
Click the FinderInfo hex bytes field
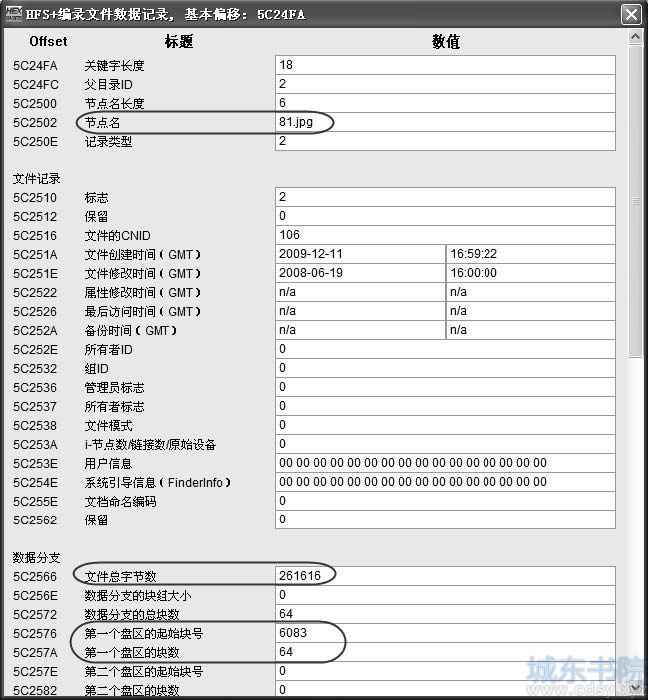[x=445, y=482]
